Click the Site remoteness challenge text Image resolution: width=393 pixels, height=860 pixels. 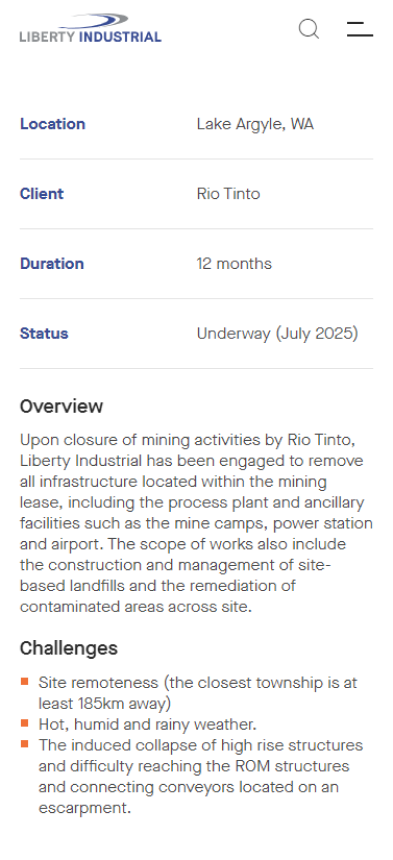click(197, 693)
